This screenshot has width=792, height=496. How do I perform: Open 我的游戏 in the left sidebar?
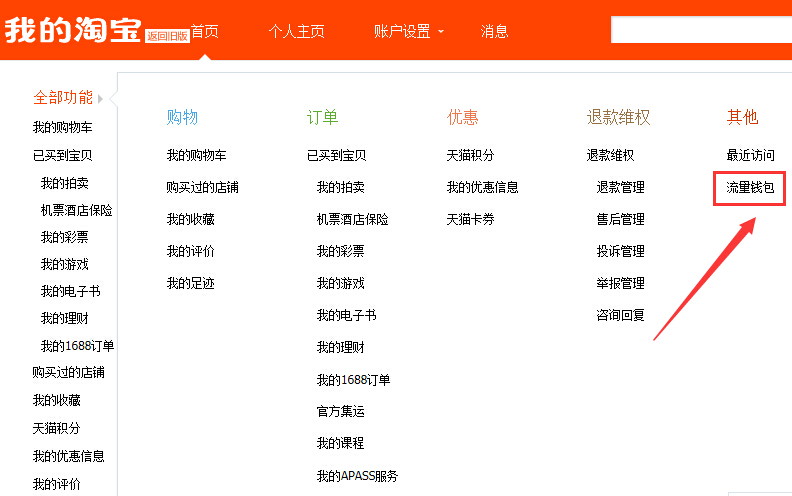pyautogui.click(x=65, y=264)
